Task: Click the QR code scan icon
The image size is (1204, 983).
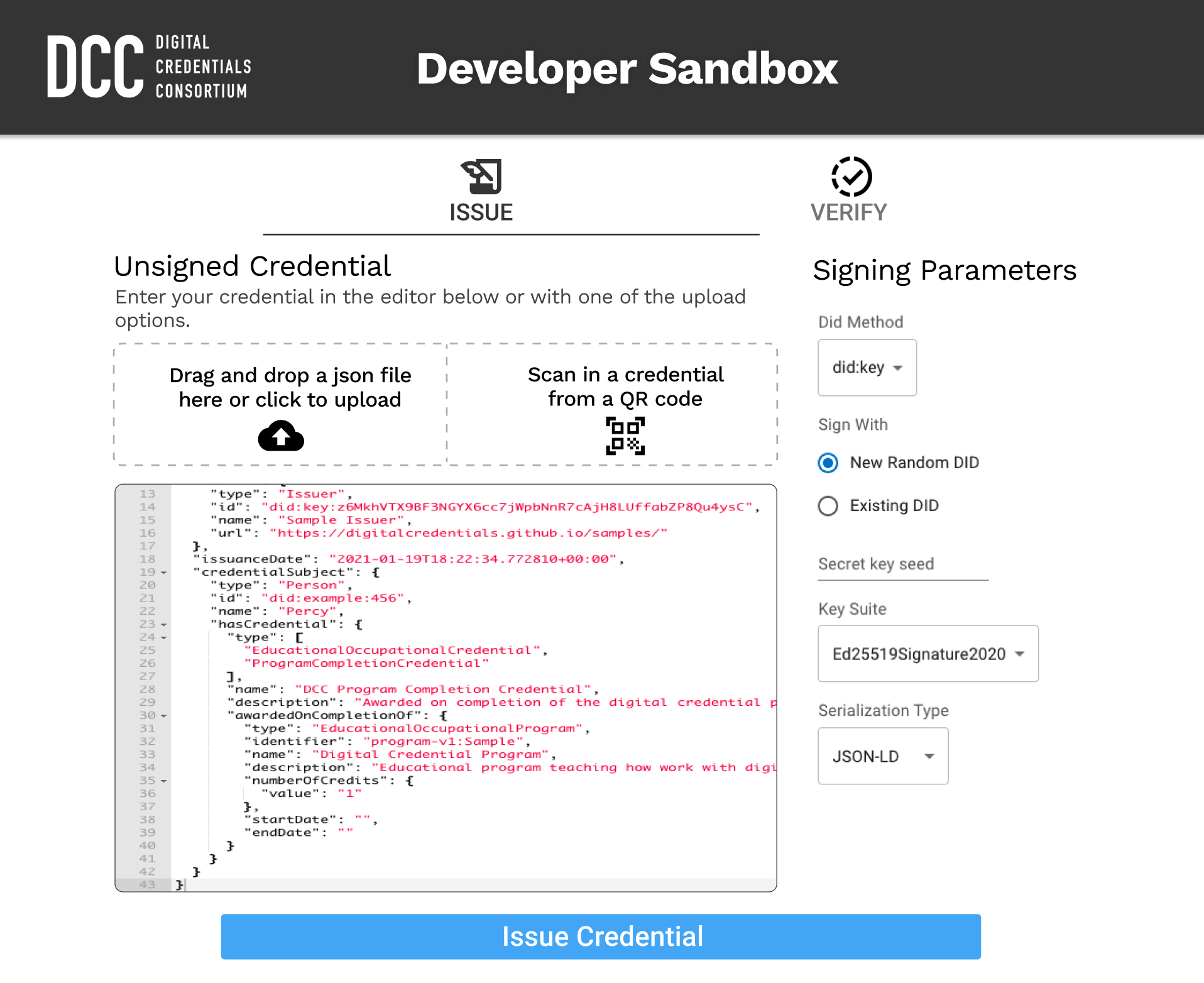Action: click(x=625, y=435)
